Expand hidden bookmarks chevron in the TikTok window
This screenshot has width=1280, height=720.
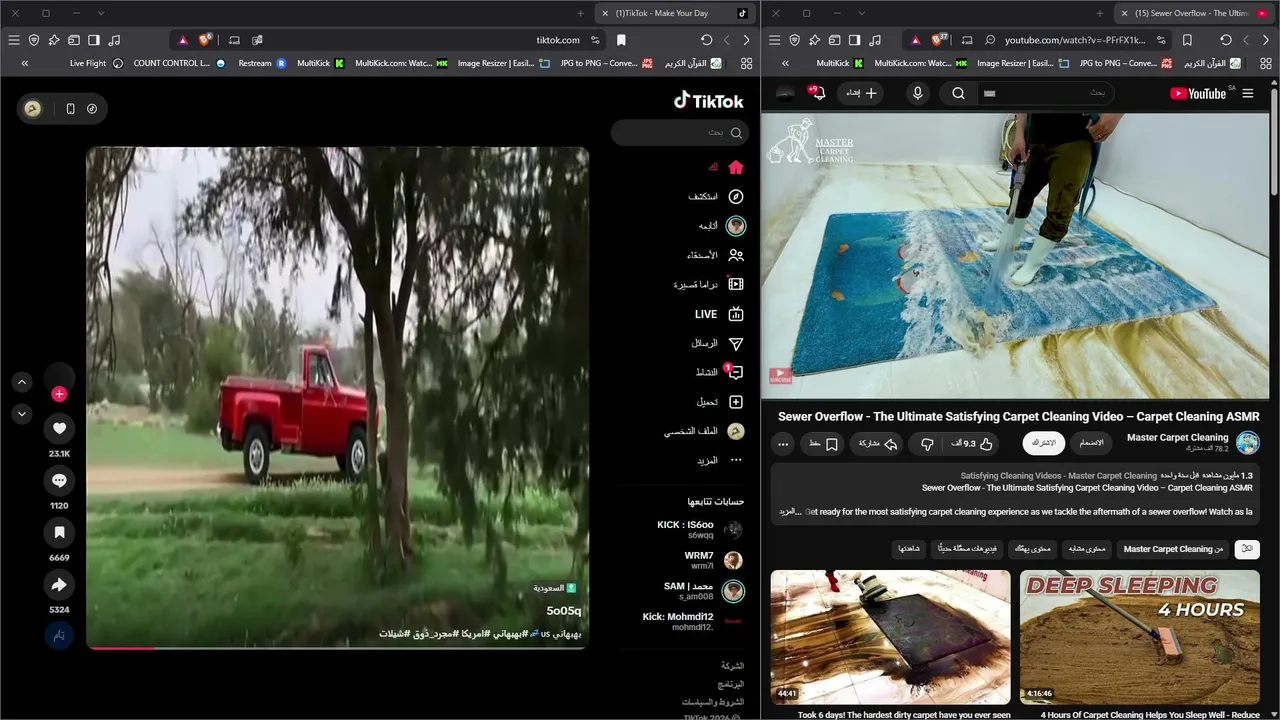coord(25,63)
